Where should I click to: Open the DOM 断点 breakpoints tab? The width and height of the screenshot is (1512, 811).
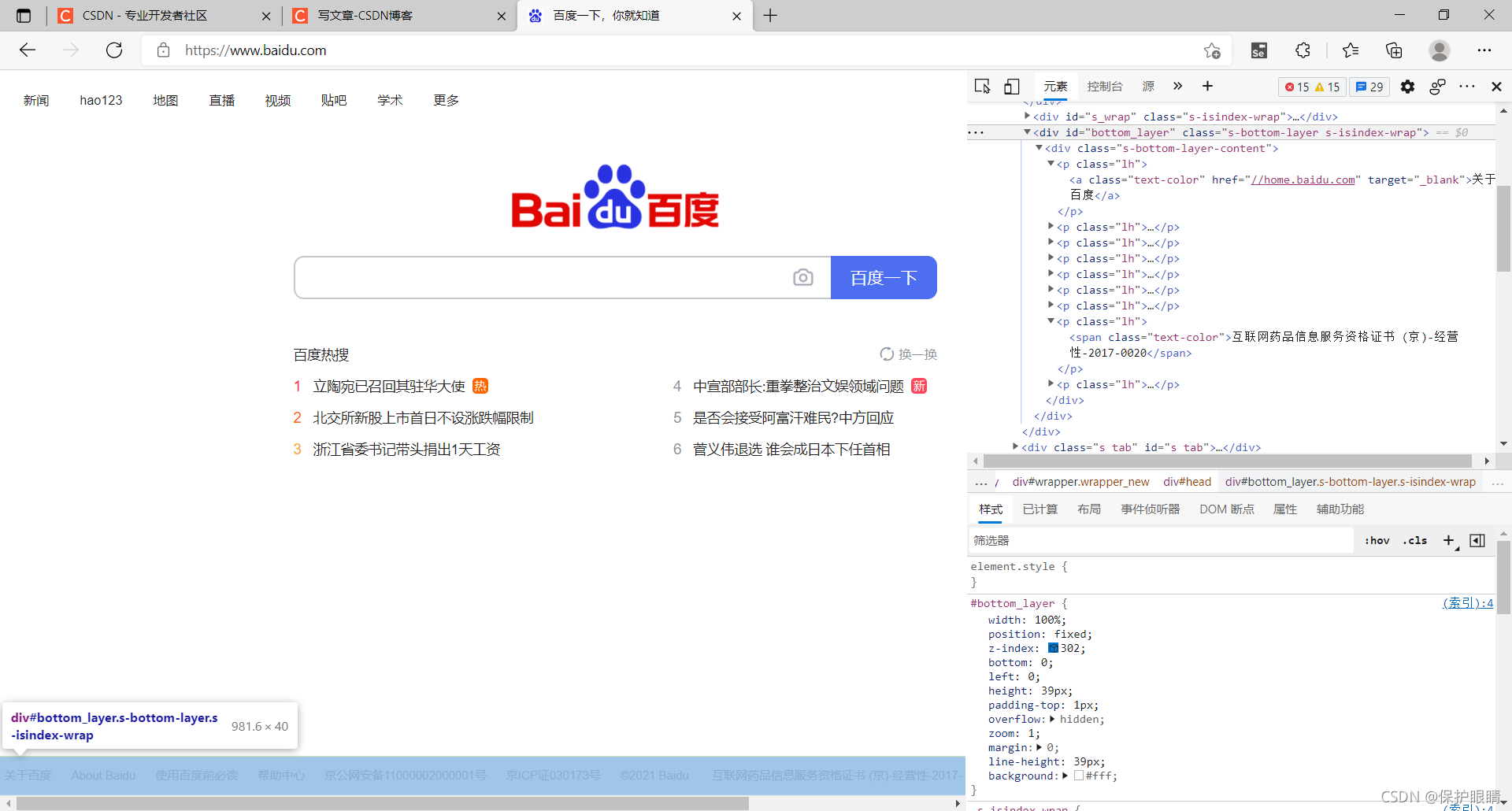click(x=1227, y=509)
